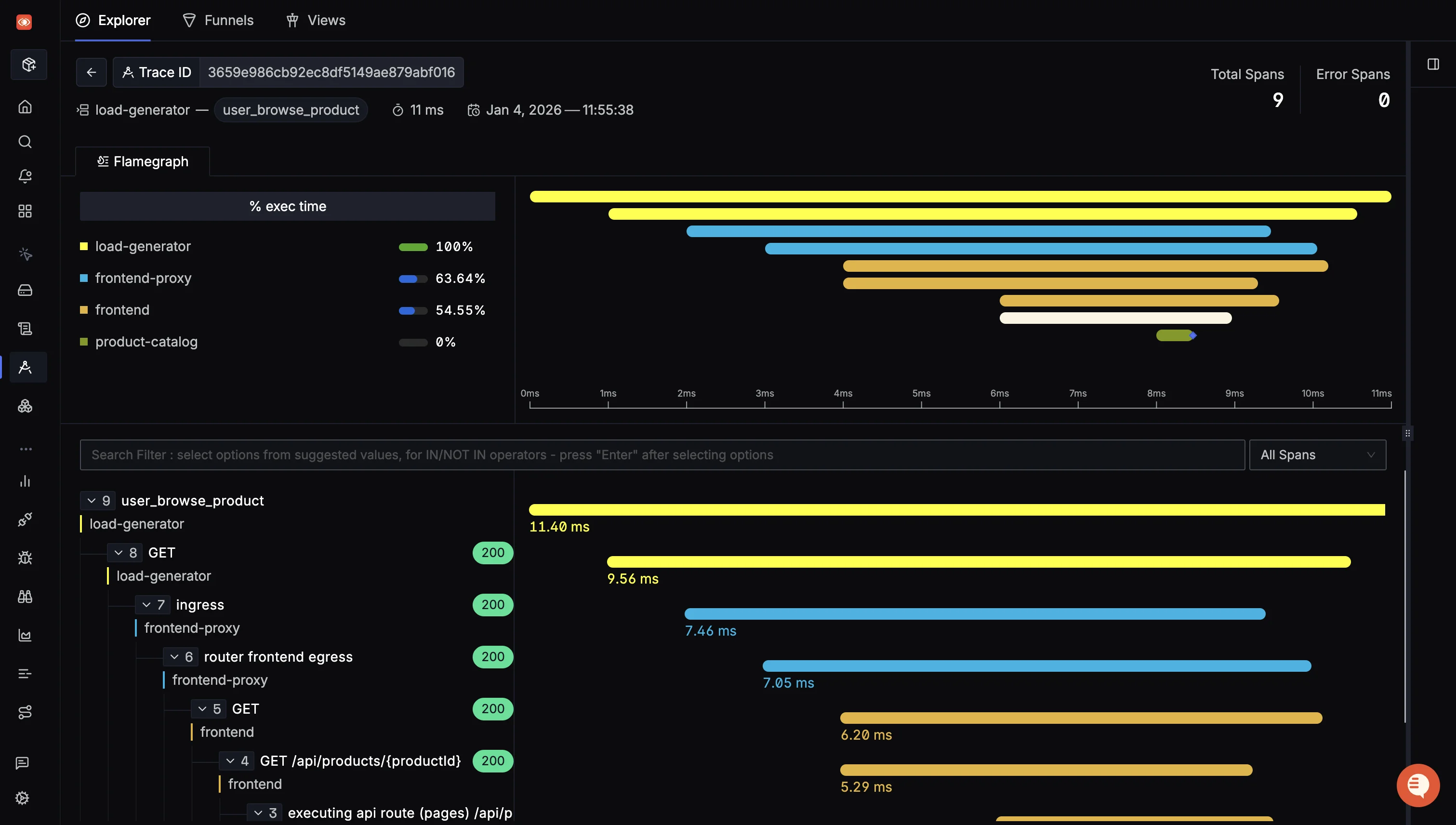
Task: Open the All Spans dropdown
Action: click(x=1317, y=454)
